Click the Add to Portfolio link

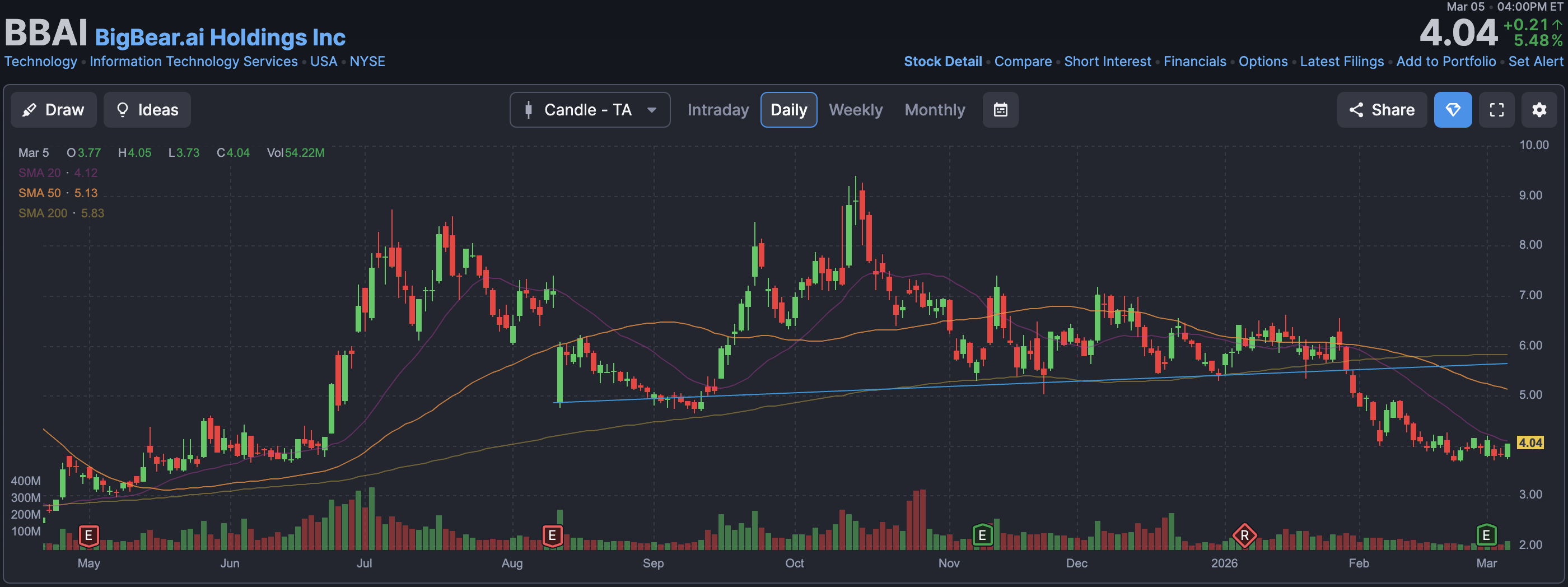click(1446, 62)
